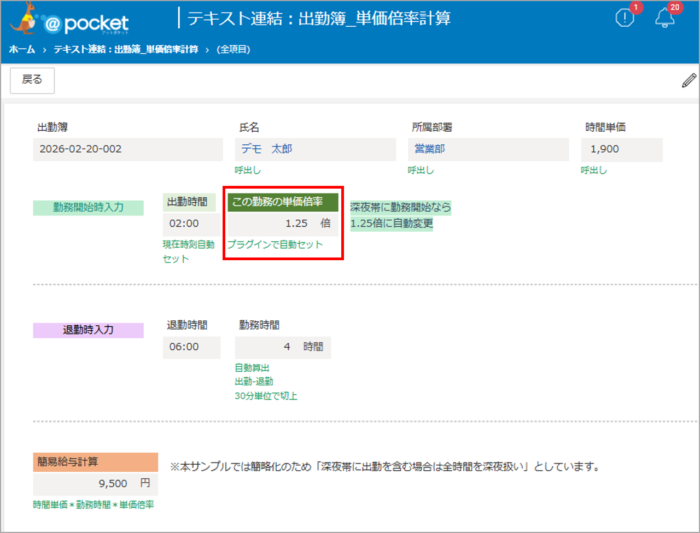Click the 出勤時間 field showing 02:00
This screenshot has width=700, height=533.
(x=191, y=224)
